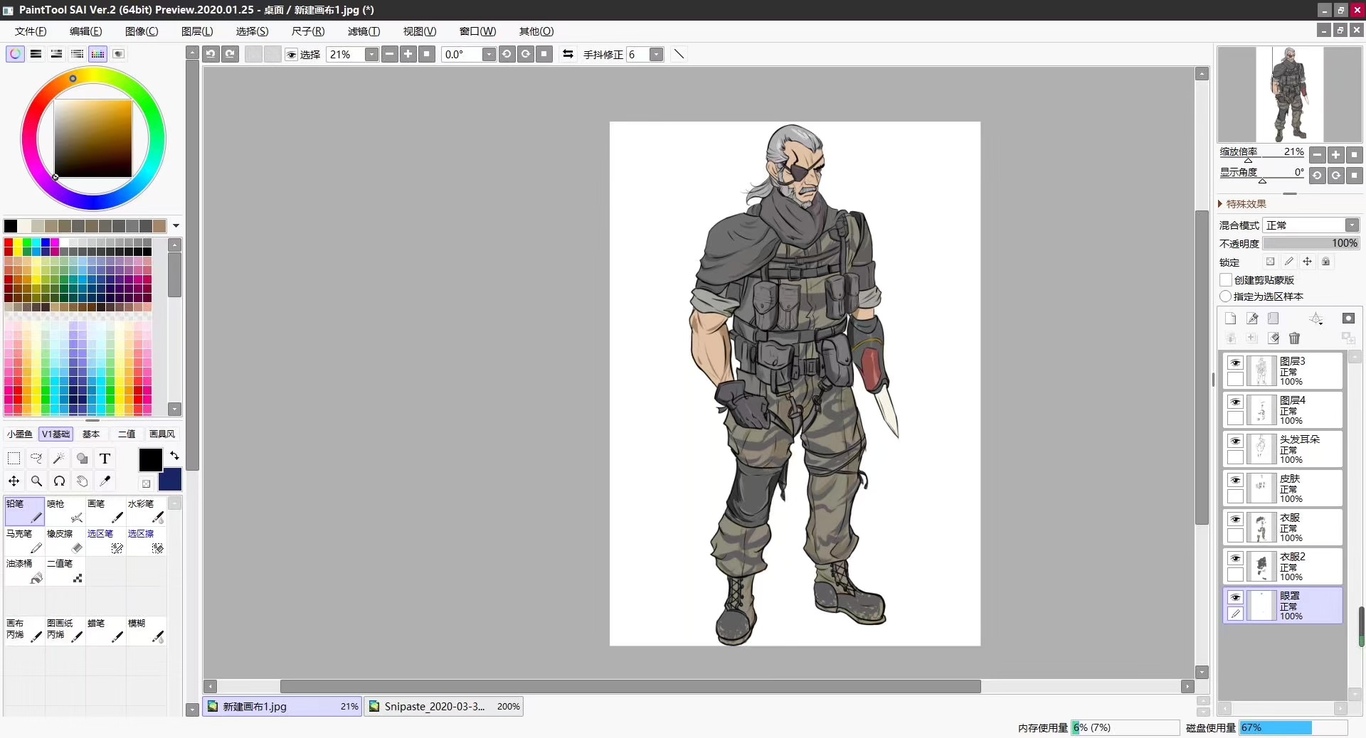Select the shape tool

[x=82, y=458]
